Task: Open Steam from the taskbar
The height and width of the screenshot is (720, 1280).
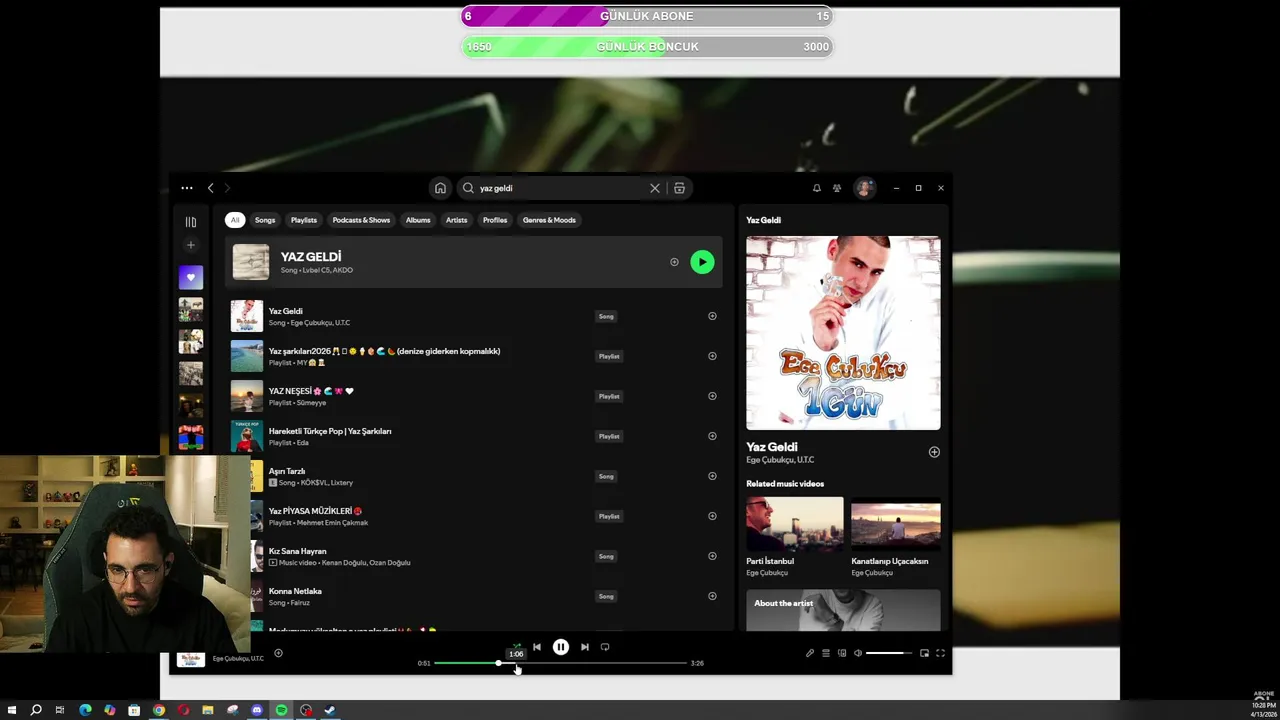Action: click(330, 710)
